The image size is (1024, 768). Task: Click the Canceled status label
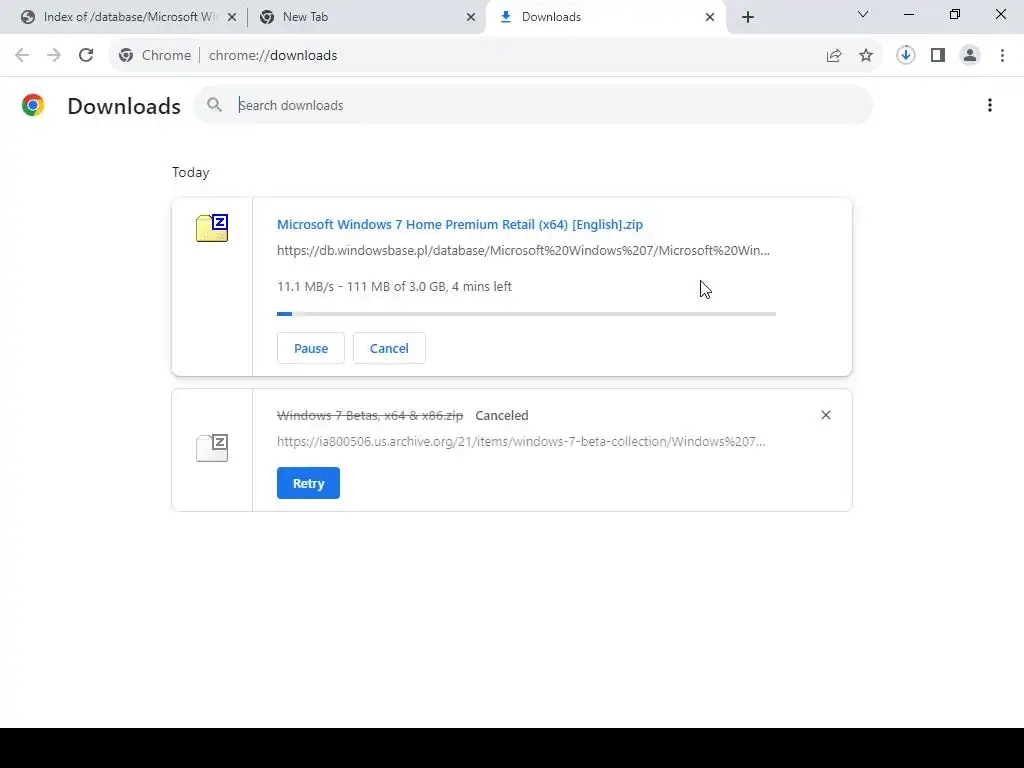click(x=502, y=415)
